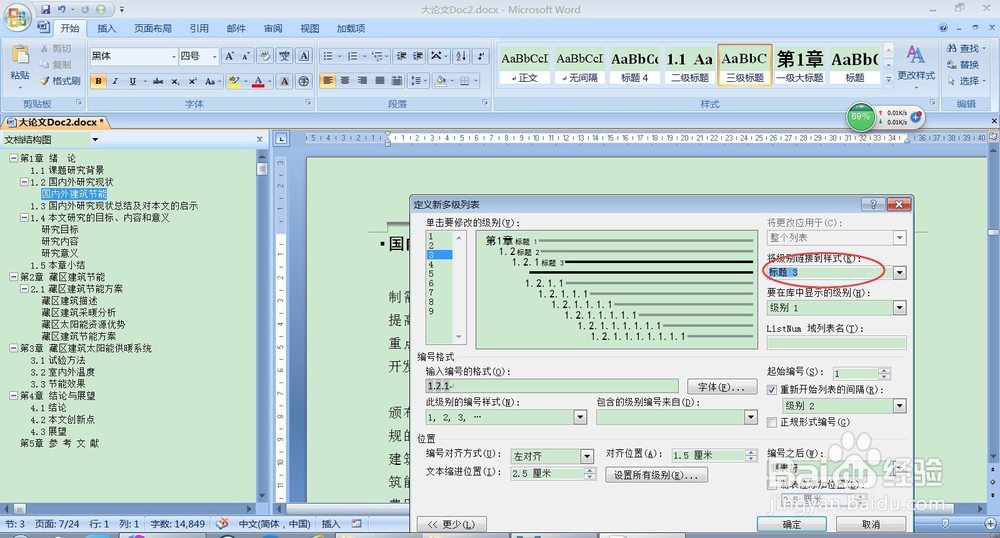The image size is (1000, 538).
Task: Click the Save icon in quick access toolbar
Action: click(x=45, y=10)
